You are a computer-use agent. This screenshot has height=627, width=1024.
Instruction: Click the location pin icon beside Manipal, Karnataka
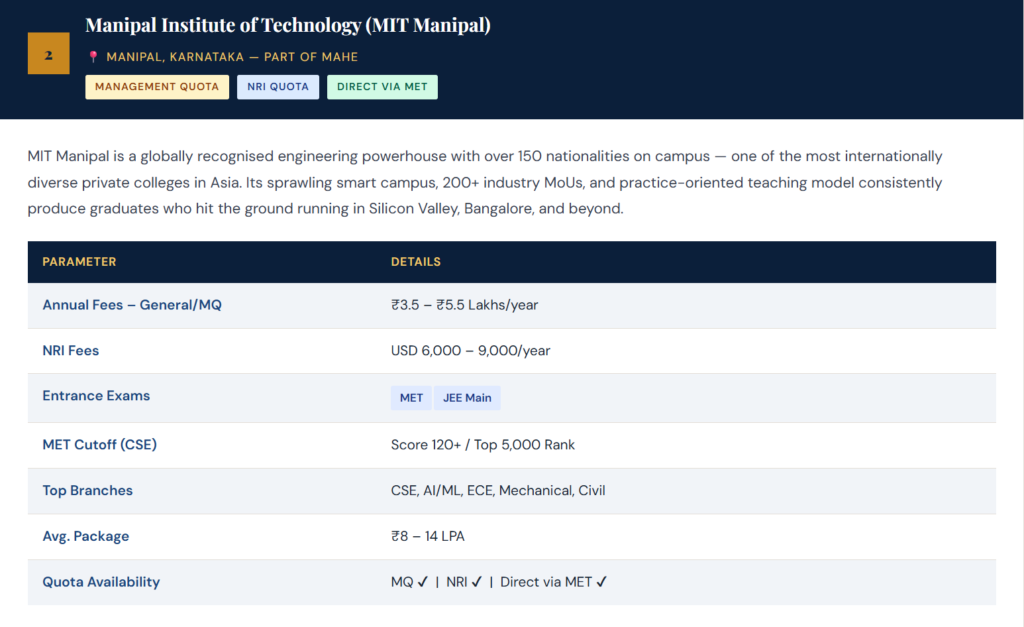[95, 57]
